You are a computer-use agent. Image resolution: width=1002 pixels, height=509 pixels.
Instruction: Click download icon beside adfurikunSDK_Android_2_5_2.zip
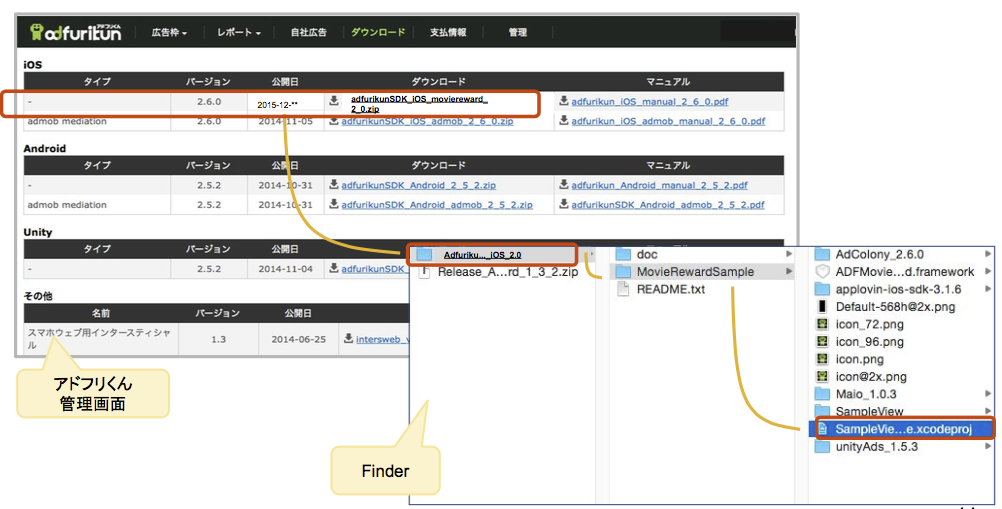[334, 185]
